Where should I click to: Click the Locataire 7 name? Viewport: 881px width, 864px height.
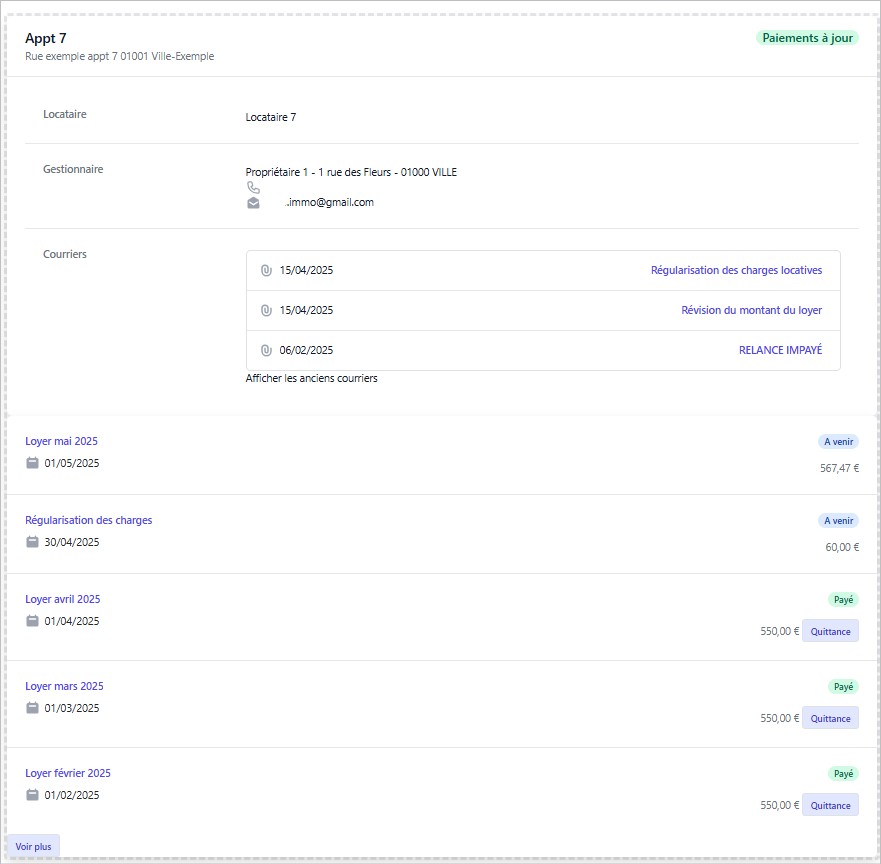tap(271, 117)
